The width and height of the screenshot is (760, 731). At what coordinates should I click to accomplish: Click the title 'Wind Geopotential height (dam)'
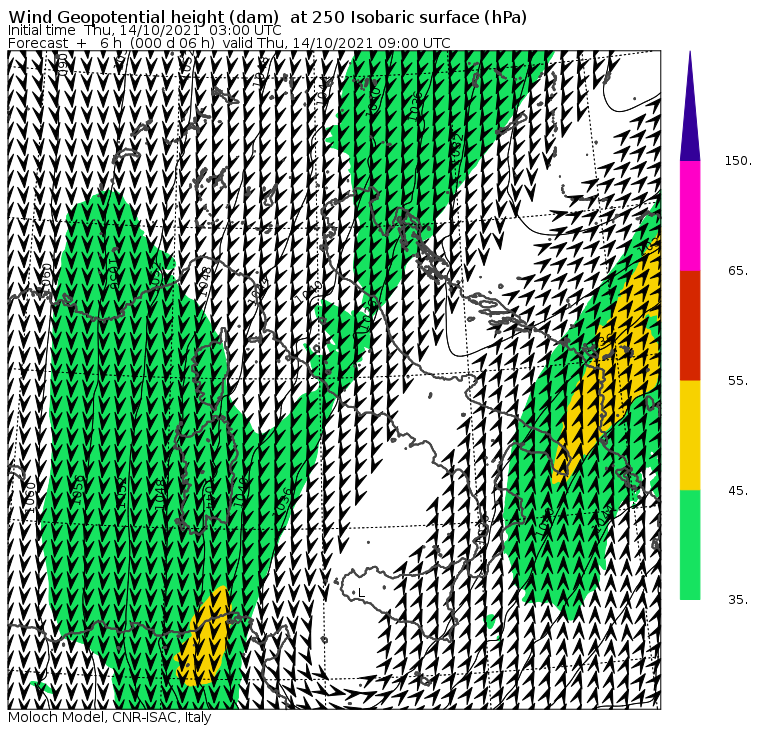coord(144,17)
